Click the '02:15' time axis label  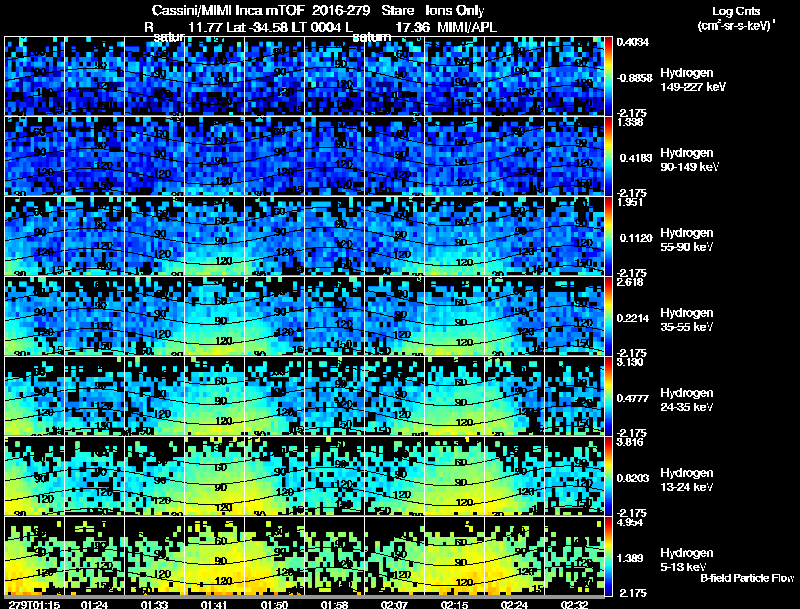point(455,604)
